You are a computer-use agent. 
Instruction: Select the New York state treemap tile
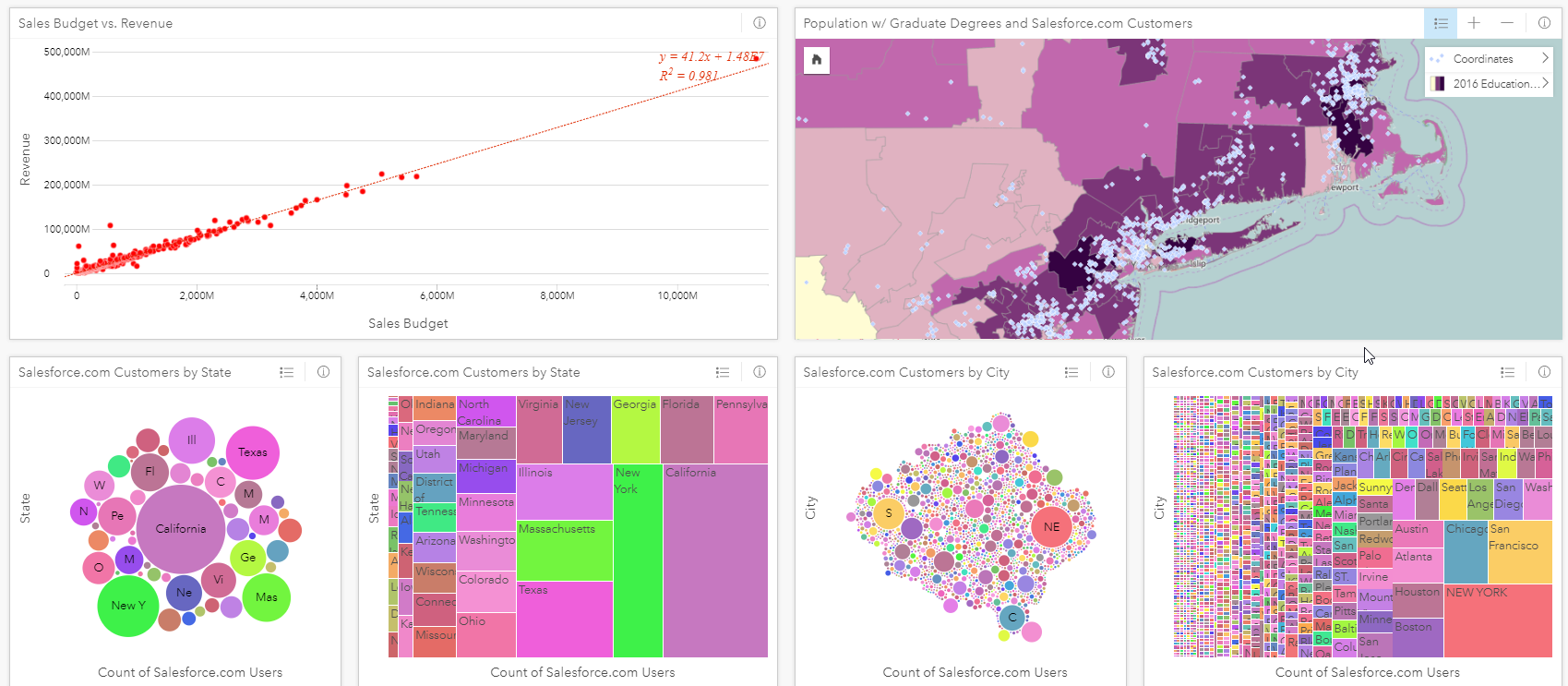[638, 560]
